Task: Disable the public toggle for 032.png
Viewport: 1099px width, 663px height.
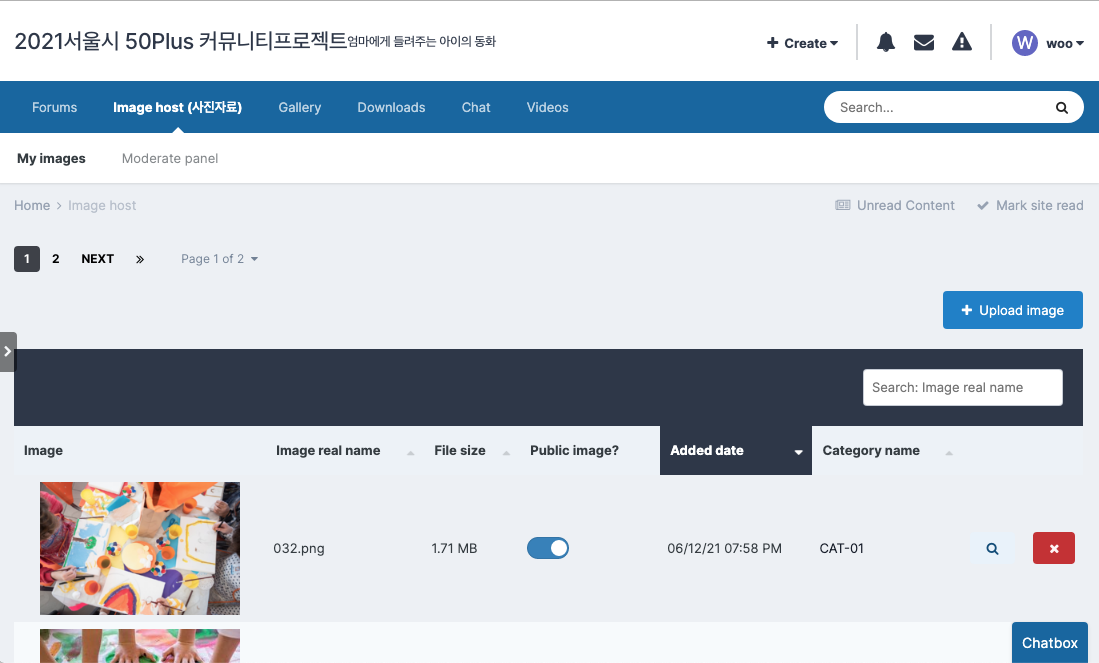Action: 548,548
